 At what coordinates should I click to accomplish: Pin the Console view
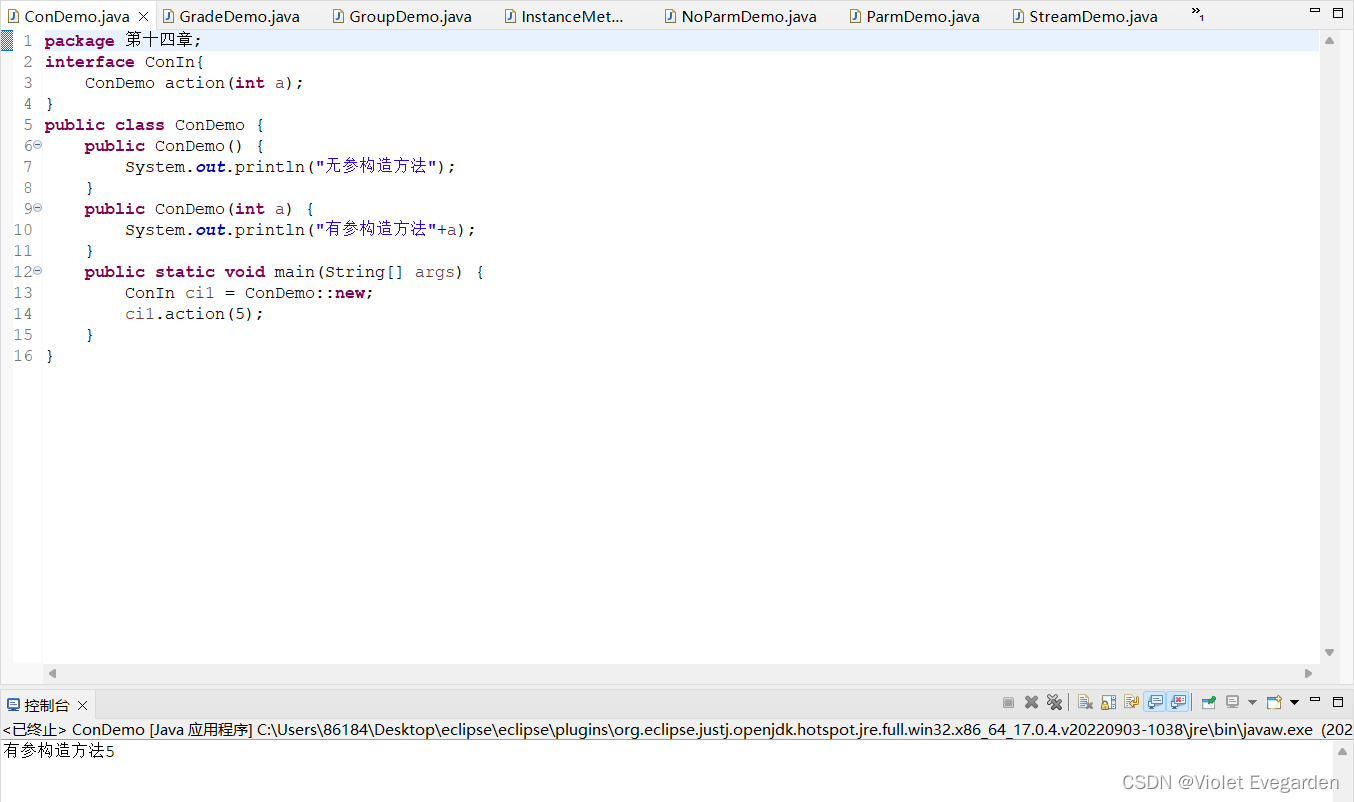[x=1209, y=701]
